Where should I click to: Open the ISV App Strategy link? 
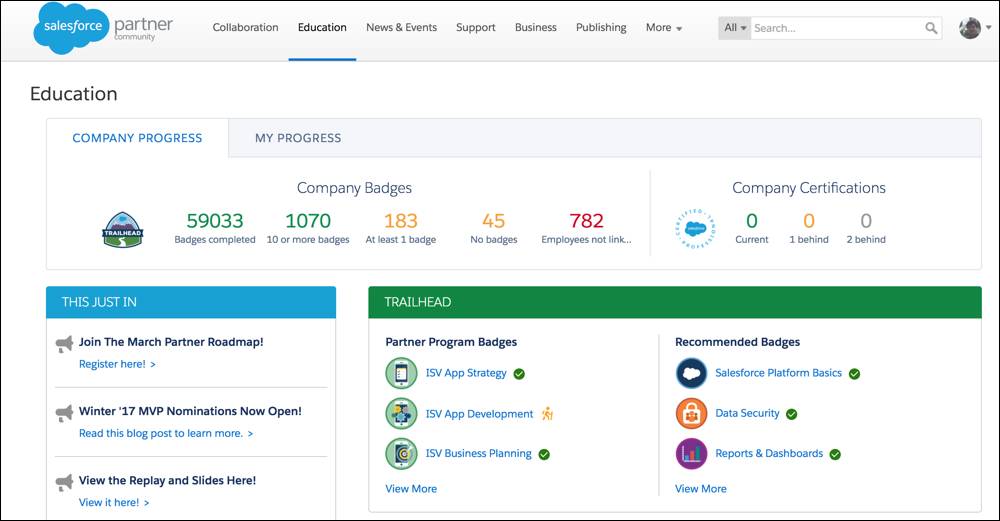(466, 373)
